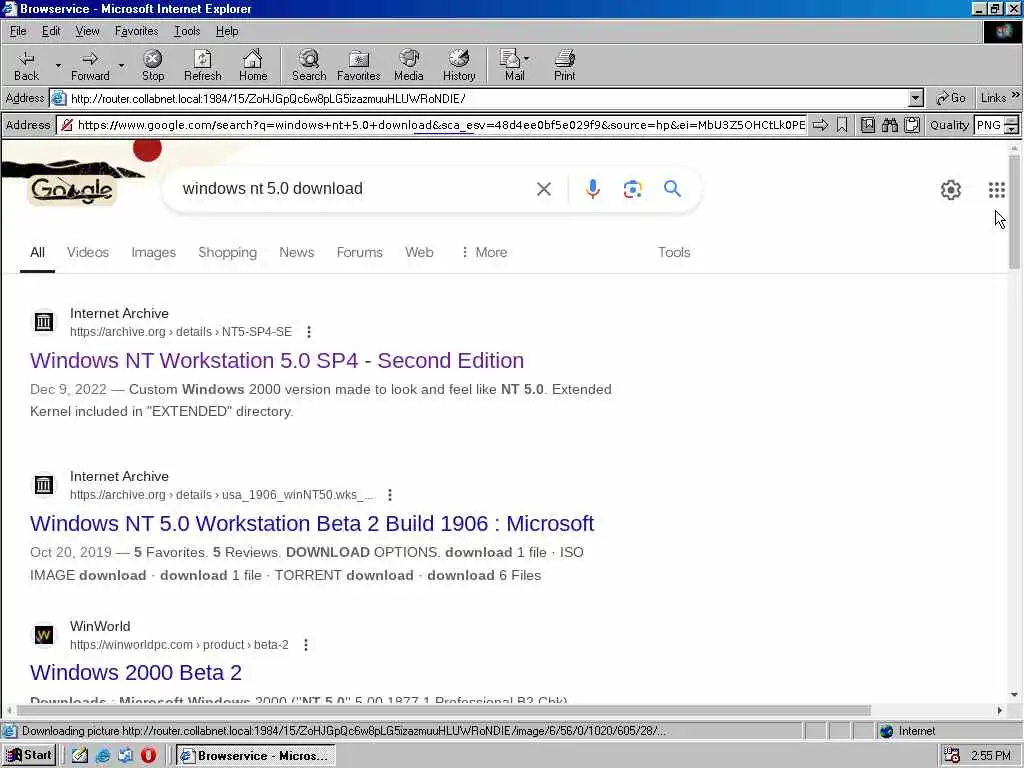Refresh the page in Internet Explorer
Image resolution: width=1024 pixels, height=768 pixels.
pyautogui.click(x=202, y=65)
